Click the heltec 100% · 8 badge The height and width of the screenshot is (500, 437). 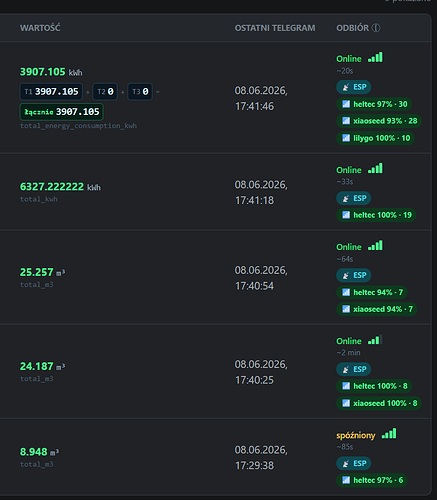374,386
